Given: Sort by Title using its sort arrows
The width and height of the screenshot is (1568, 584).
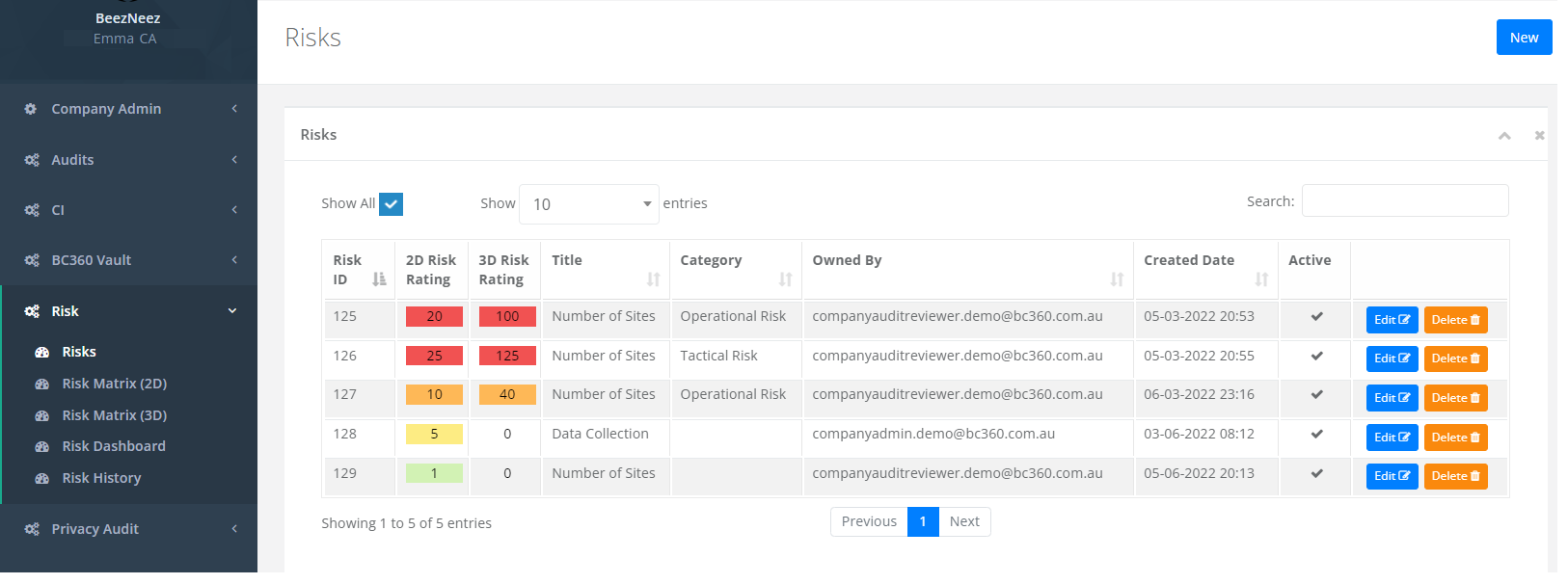Looking at the screenshot, I should click(654, 279).
